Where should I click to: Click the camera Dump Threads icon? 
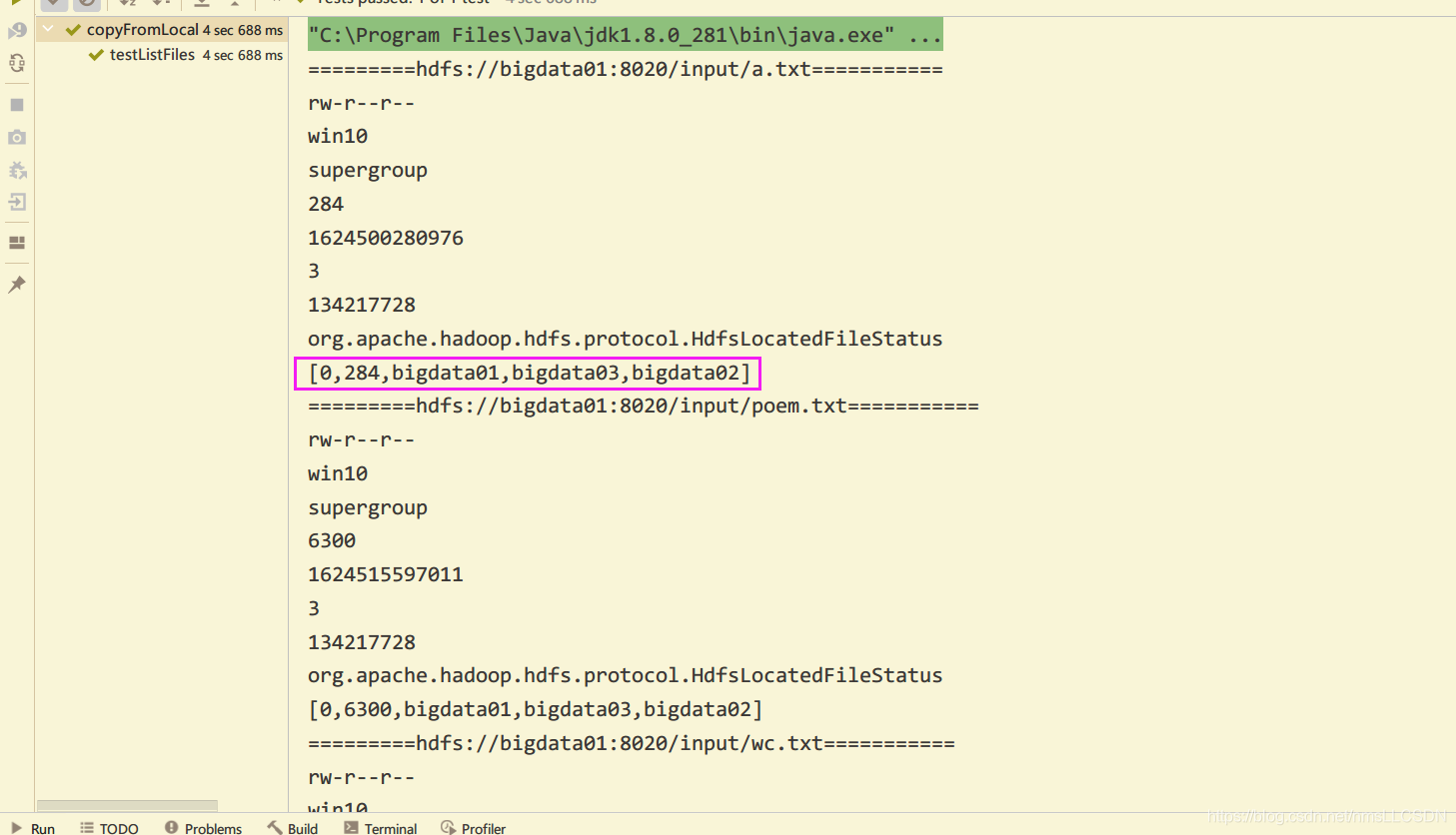tap(17, 137)
